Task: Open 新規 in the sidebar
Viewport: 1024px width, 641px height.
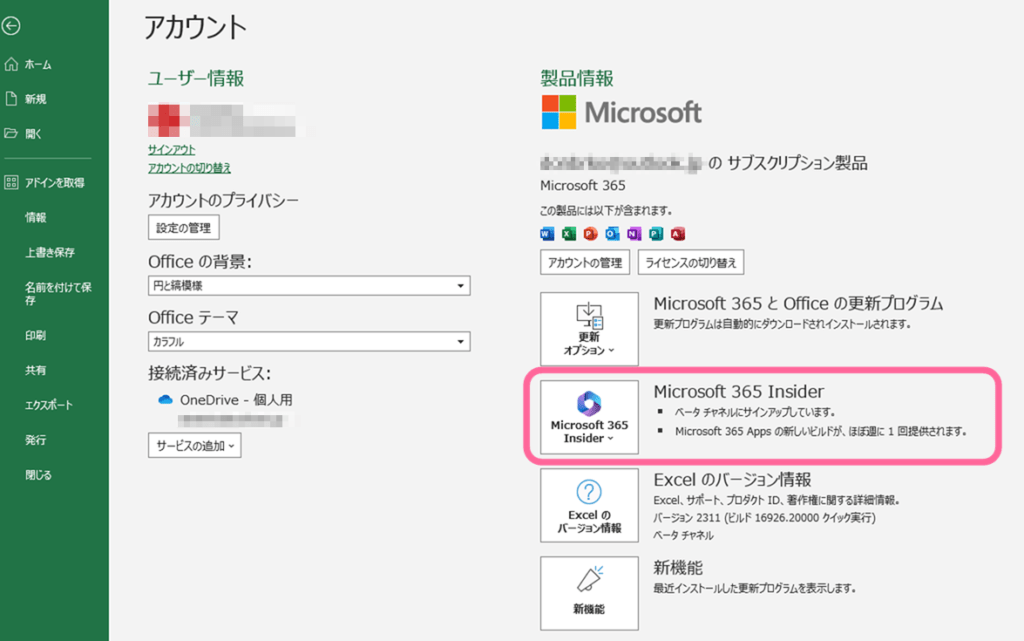Action: (35, 99)
